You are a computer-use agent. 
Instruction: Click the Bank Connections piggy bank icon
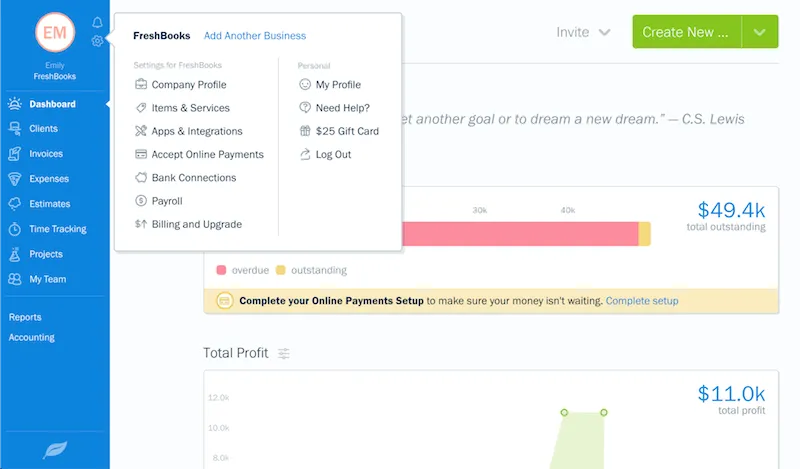pos(142,178)
